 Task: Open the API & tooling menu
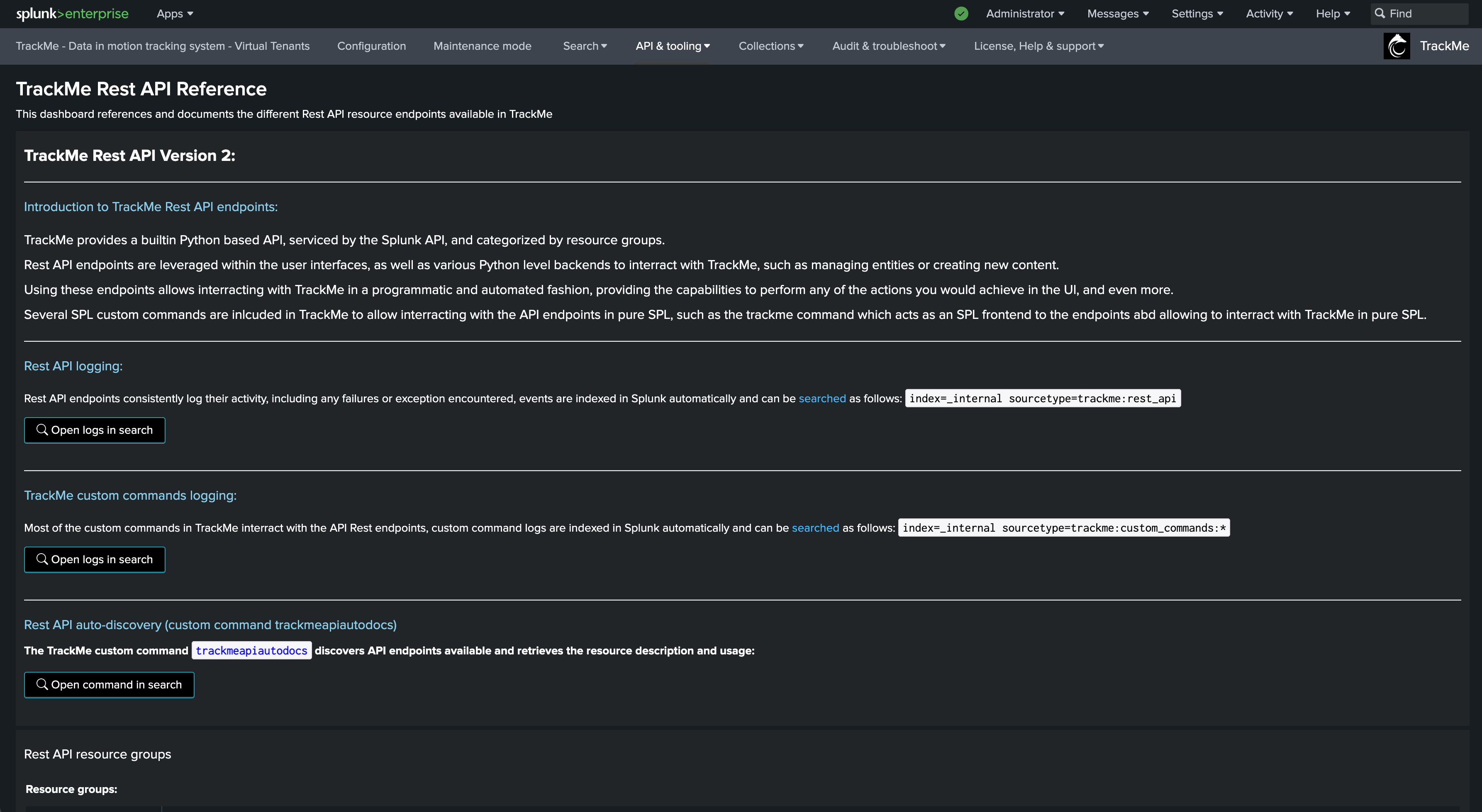(x=673, y=46)
